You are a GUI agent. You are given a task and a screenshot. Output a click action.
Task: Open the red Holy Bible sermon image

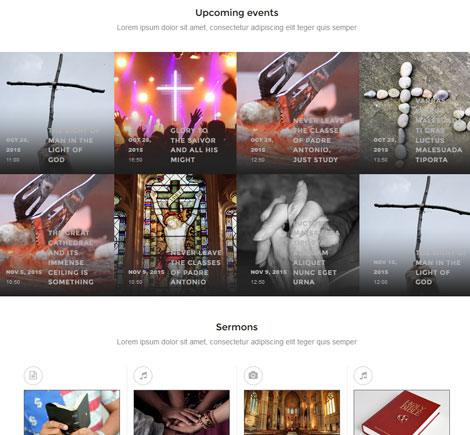click(x=402, y=412)
